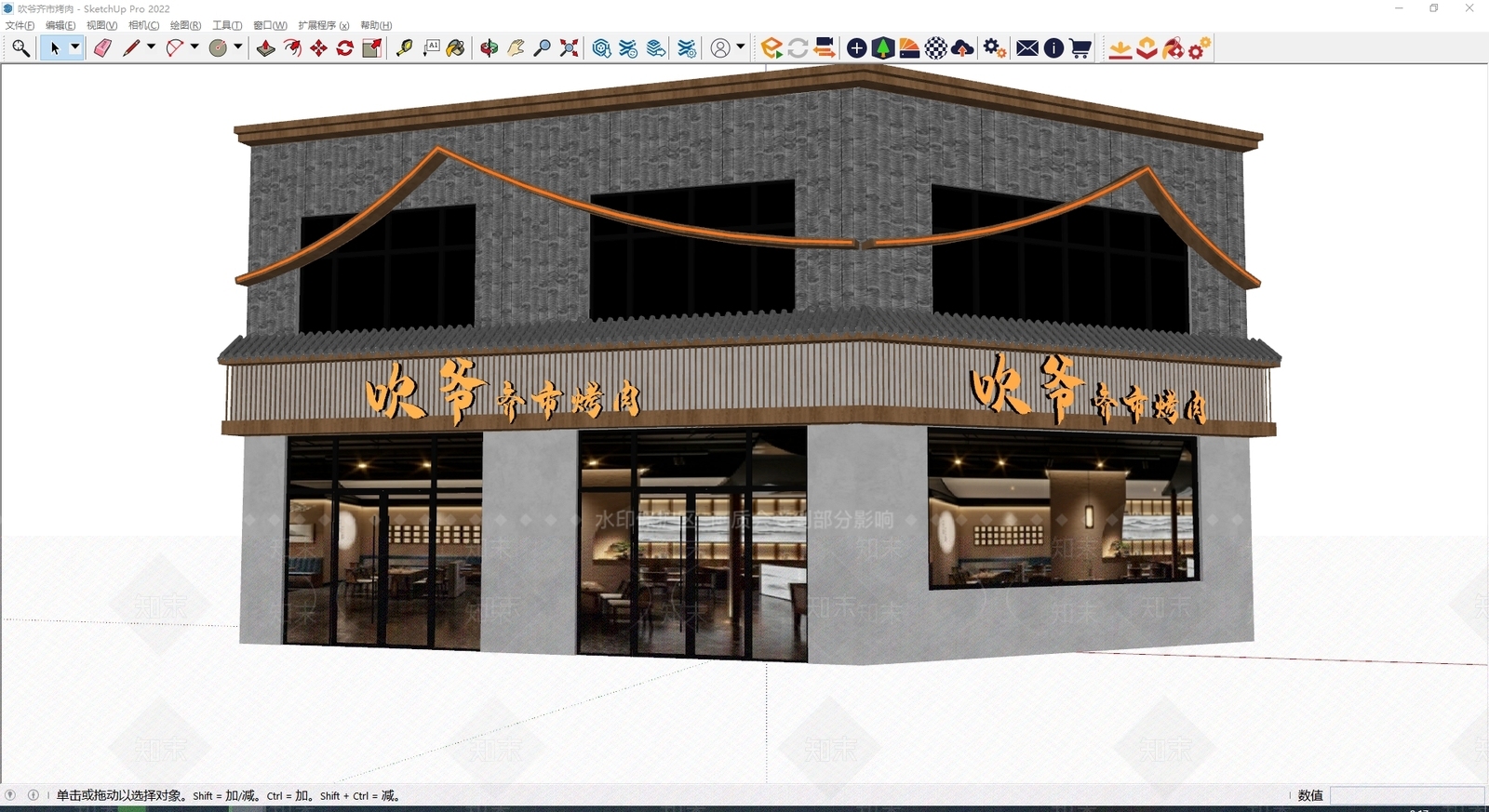Select the Text label tool
The height and width of the screenshot is (812, 1489).
pos(431,48)
